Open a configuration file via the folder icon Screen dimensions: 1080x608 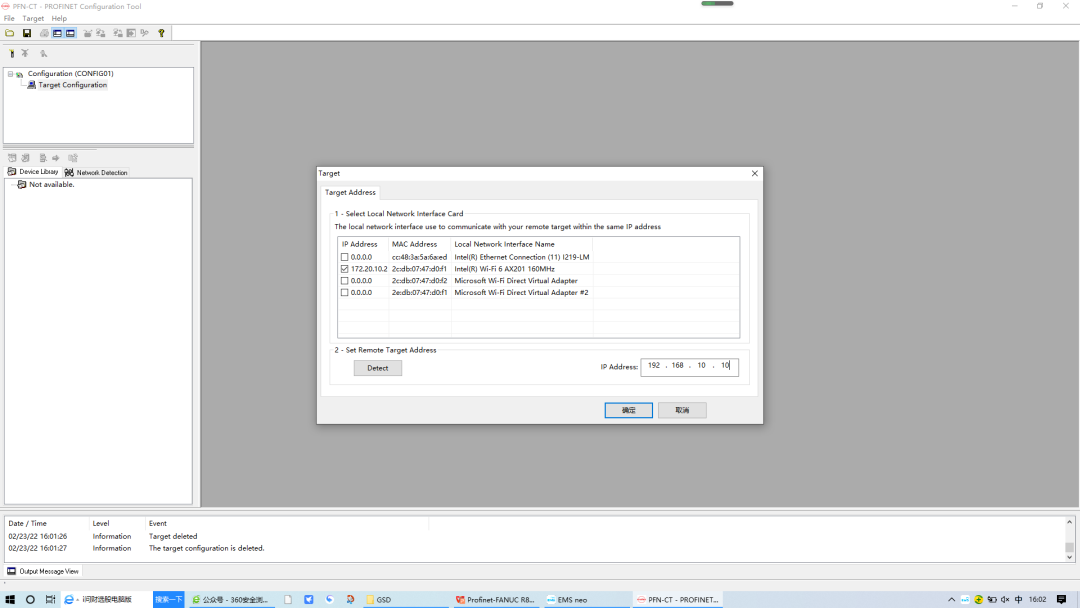(x=9, y=32)
